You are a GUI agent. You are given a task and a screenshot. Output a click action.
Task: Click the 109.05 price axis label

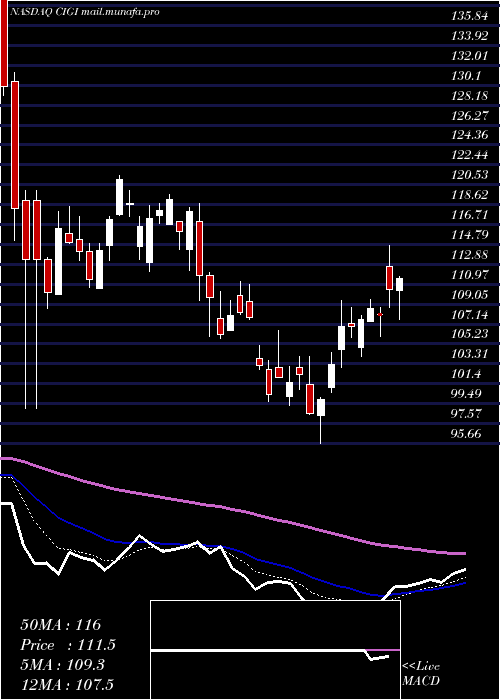pos(469,295)
